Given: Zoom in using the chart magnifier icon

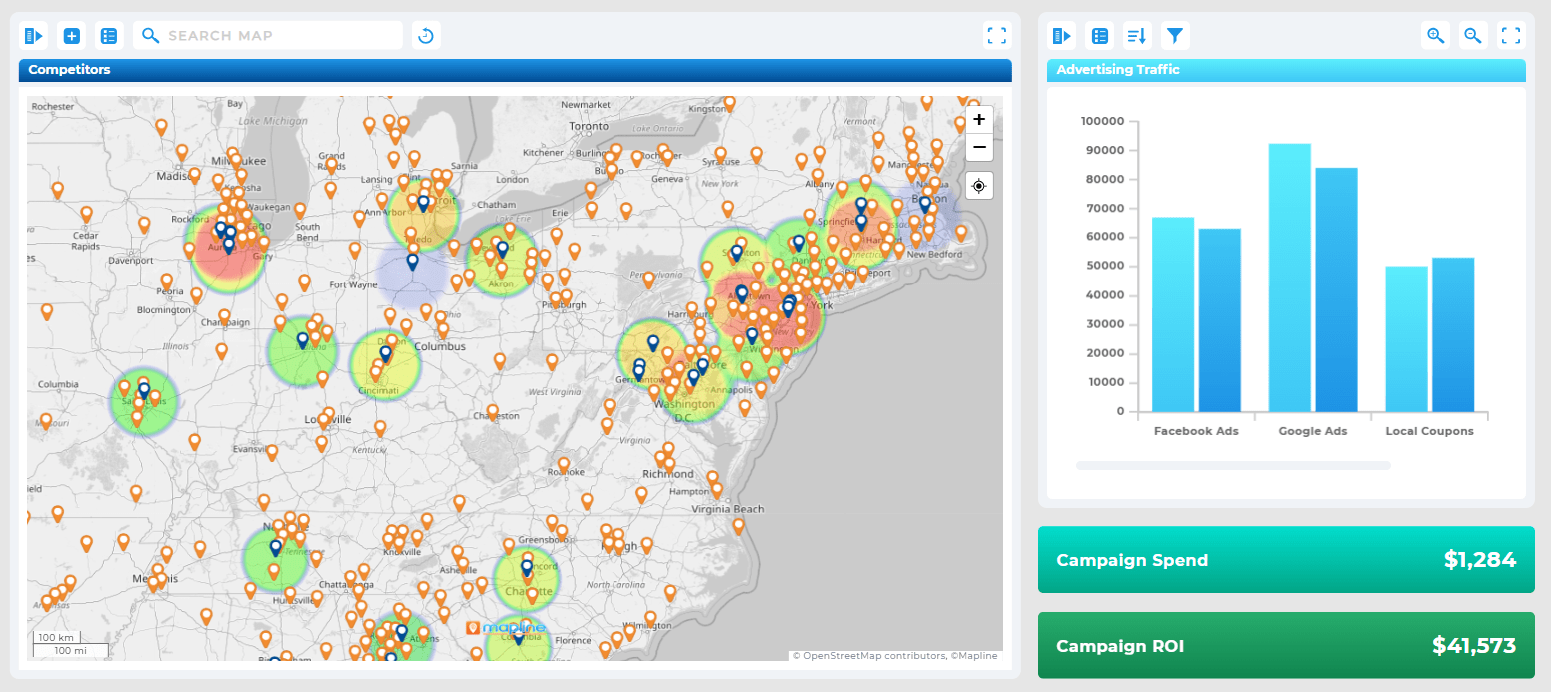Looking at the screenshot, I should [x=1435, y=35].
